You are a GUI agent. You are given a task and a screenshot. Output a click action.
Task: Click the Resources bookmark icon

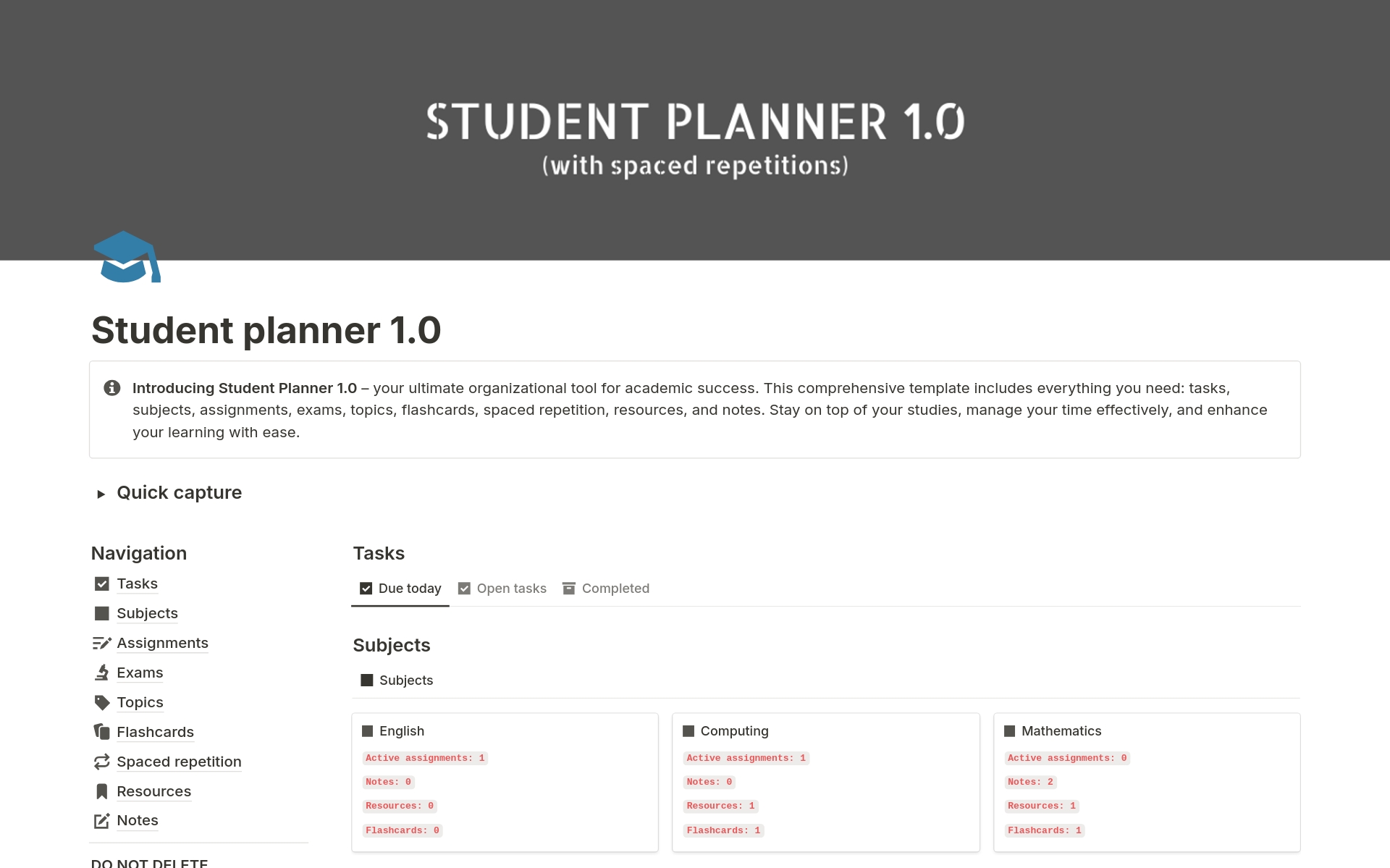point(102,791)
